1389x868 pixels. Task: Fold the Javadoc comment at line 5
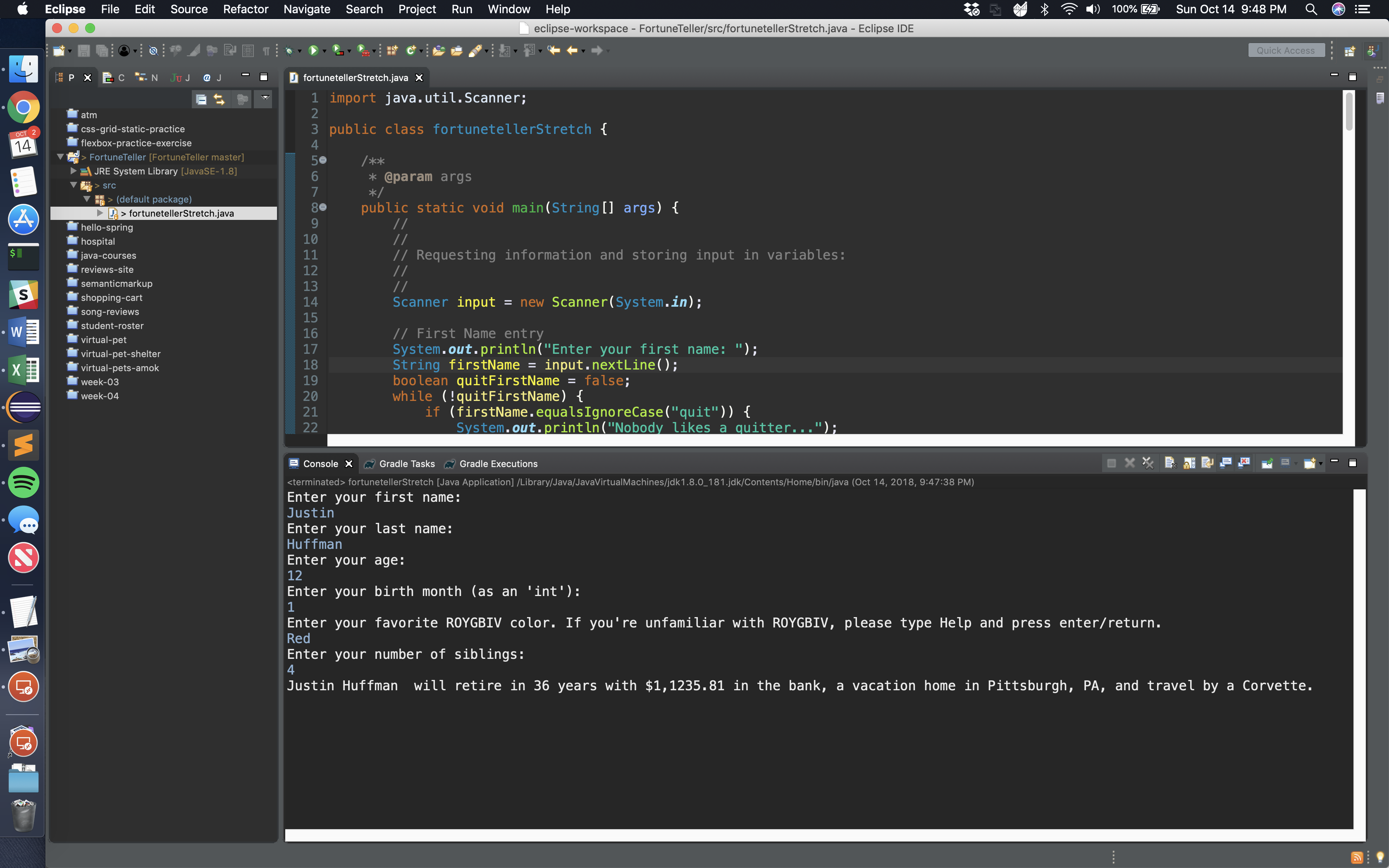[323, 160]
